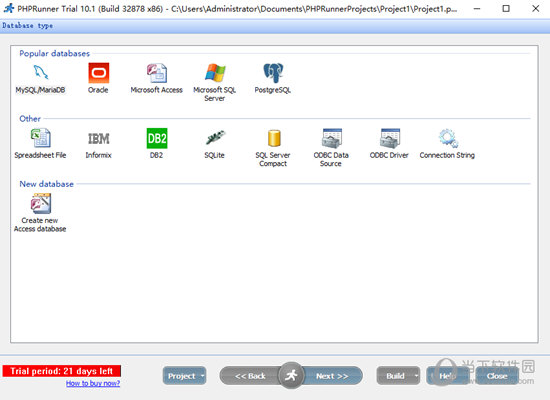Click the Spreadsheet File text label

[x=40, y=155]
